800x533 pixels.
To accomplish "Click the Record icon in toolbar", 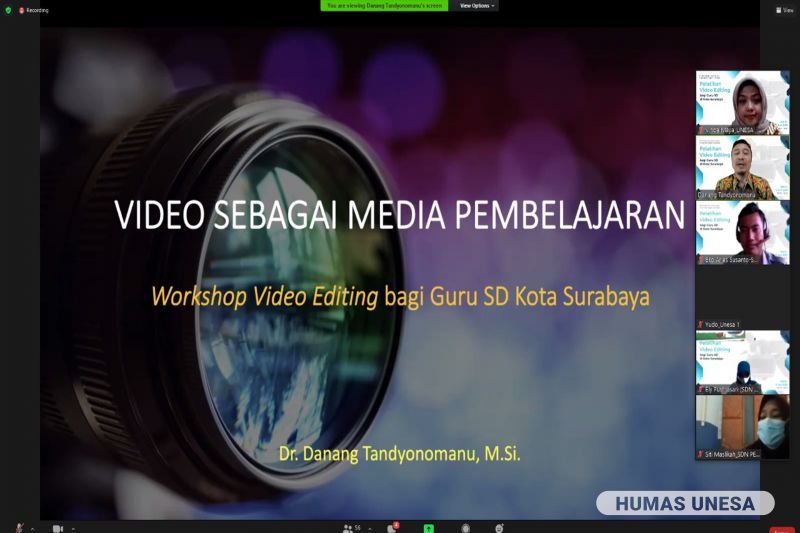I will 465,528.
